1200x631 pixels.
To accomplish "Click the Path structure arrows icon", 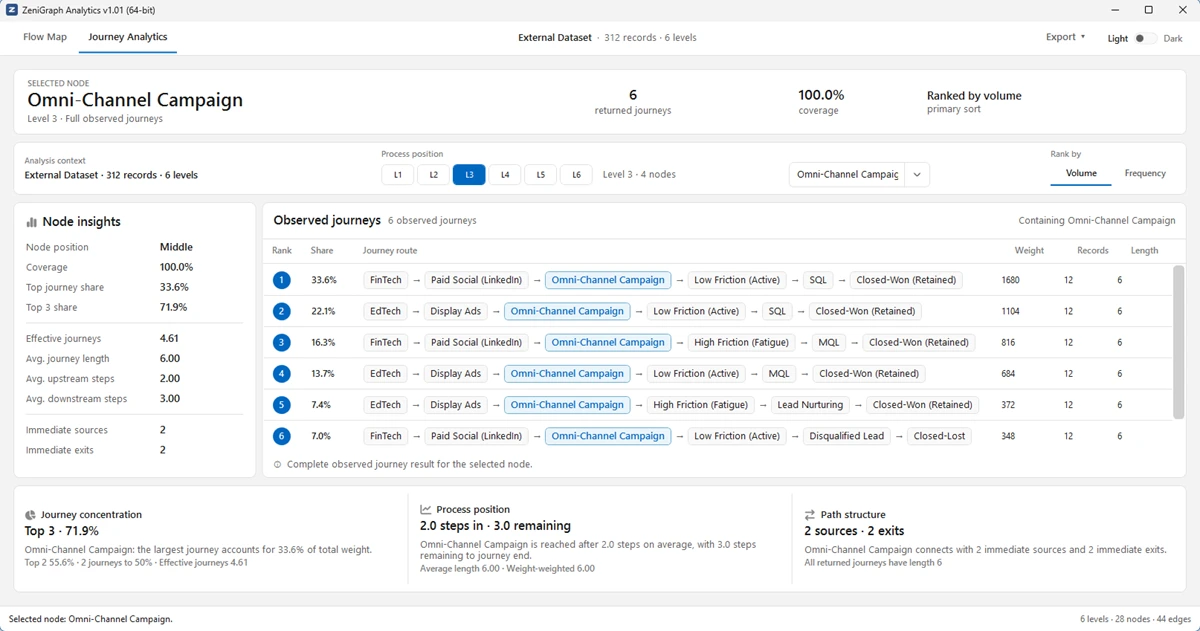I will tap(810, 515).
